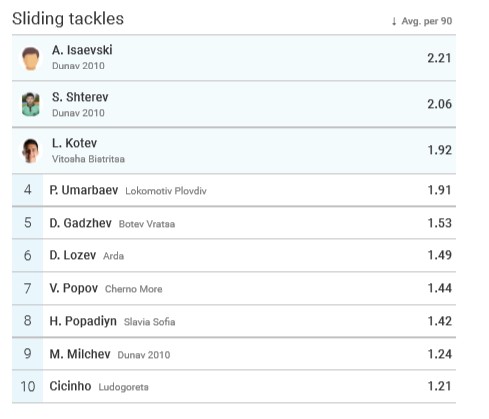Viewport: 489px width, 419px height.
Task: Open Botev Vratsa team link
Action: [147, 224]
